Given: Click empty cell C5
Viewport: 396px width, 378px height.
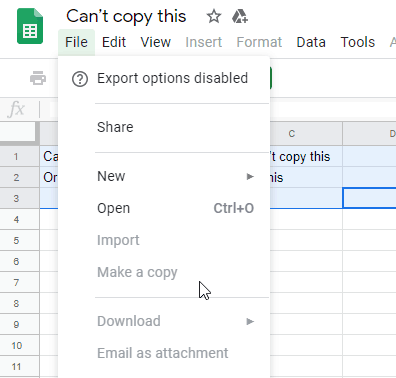Looking at the screenshot, I should tap(306, 240).
